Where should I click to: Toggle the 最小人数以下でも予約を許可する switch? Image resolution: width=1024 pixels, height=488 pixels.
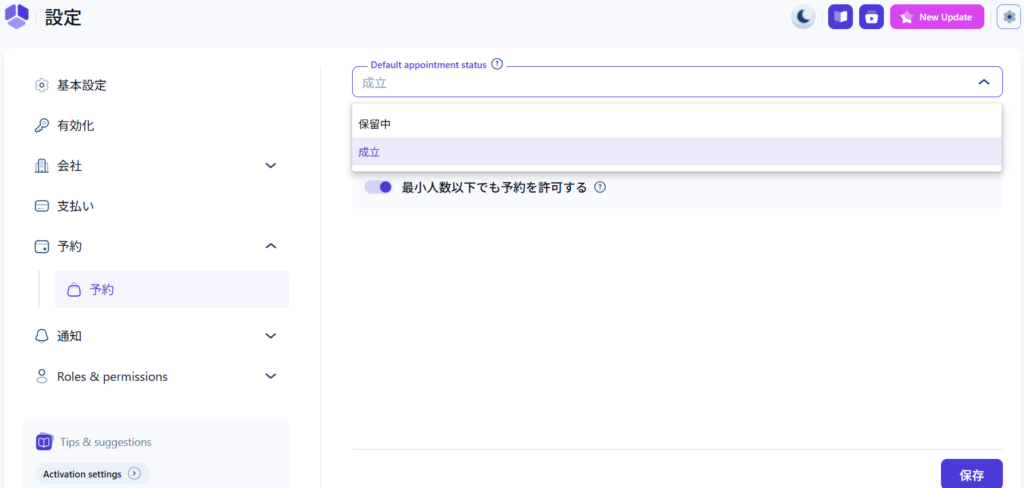pos(378,187)
